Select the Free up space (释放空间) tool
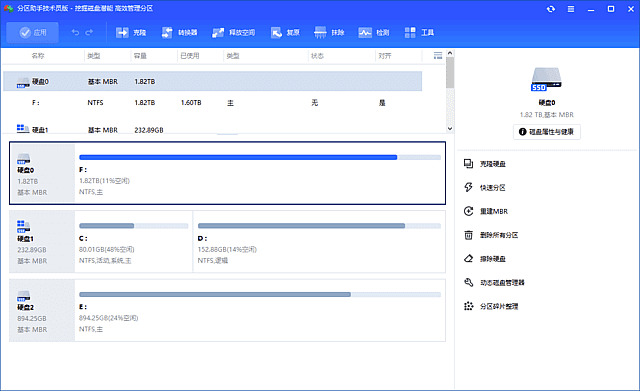Viewport: 640px width, 391px height. pos(218,32)
